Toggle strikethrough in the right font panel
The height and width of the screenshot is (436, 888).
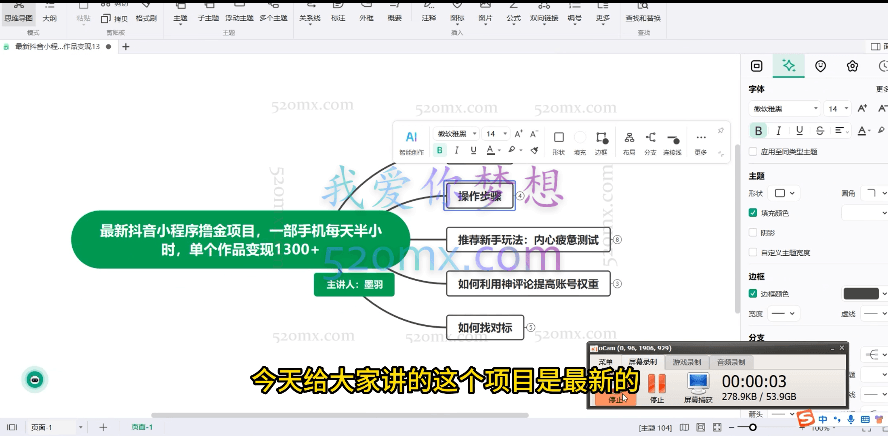819,131
